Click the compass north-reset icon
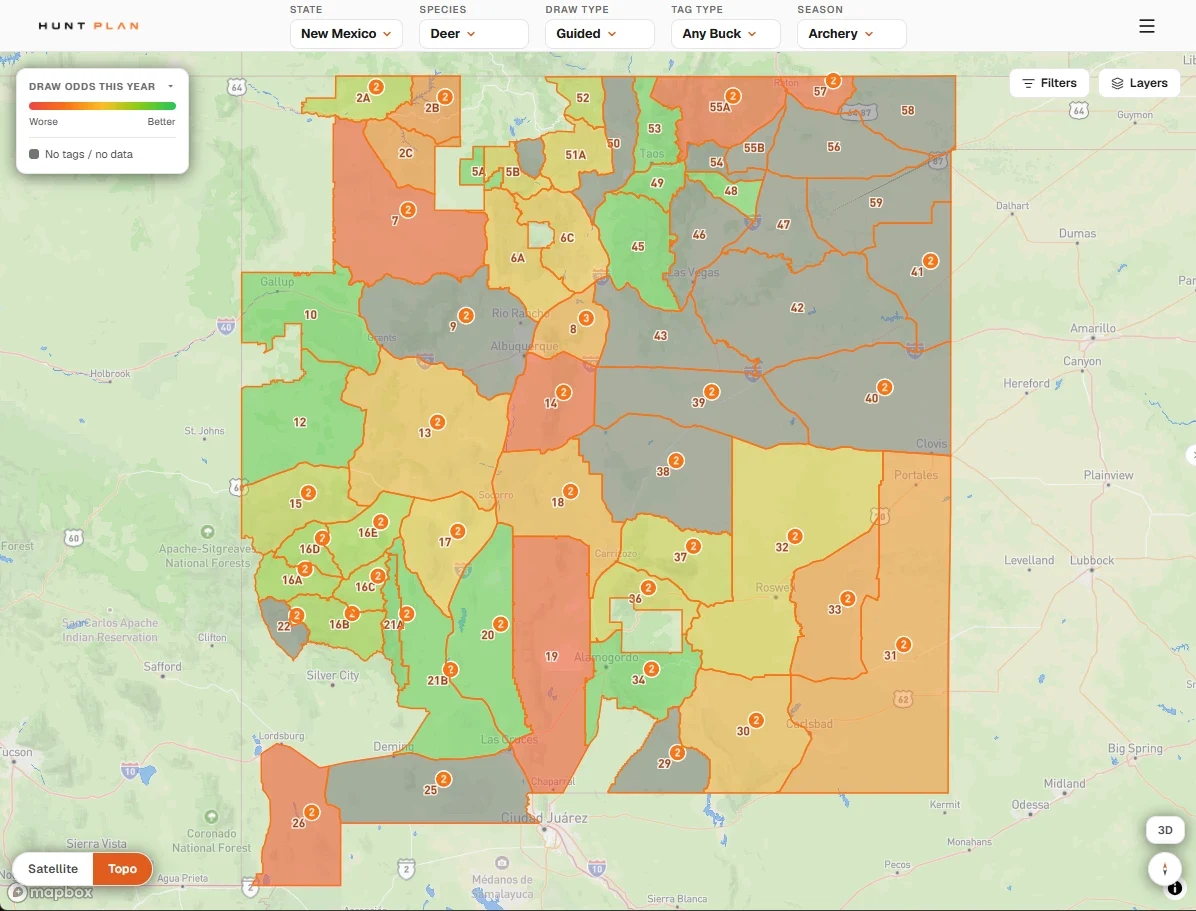This screenshot has height=911, width=1196. coord(1165,869)
